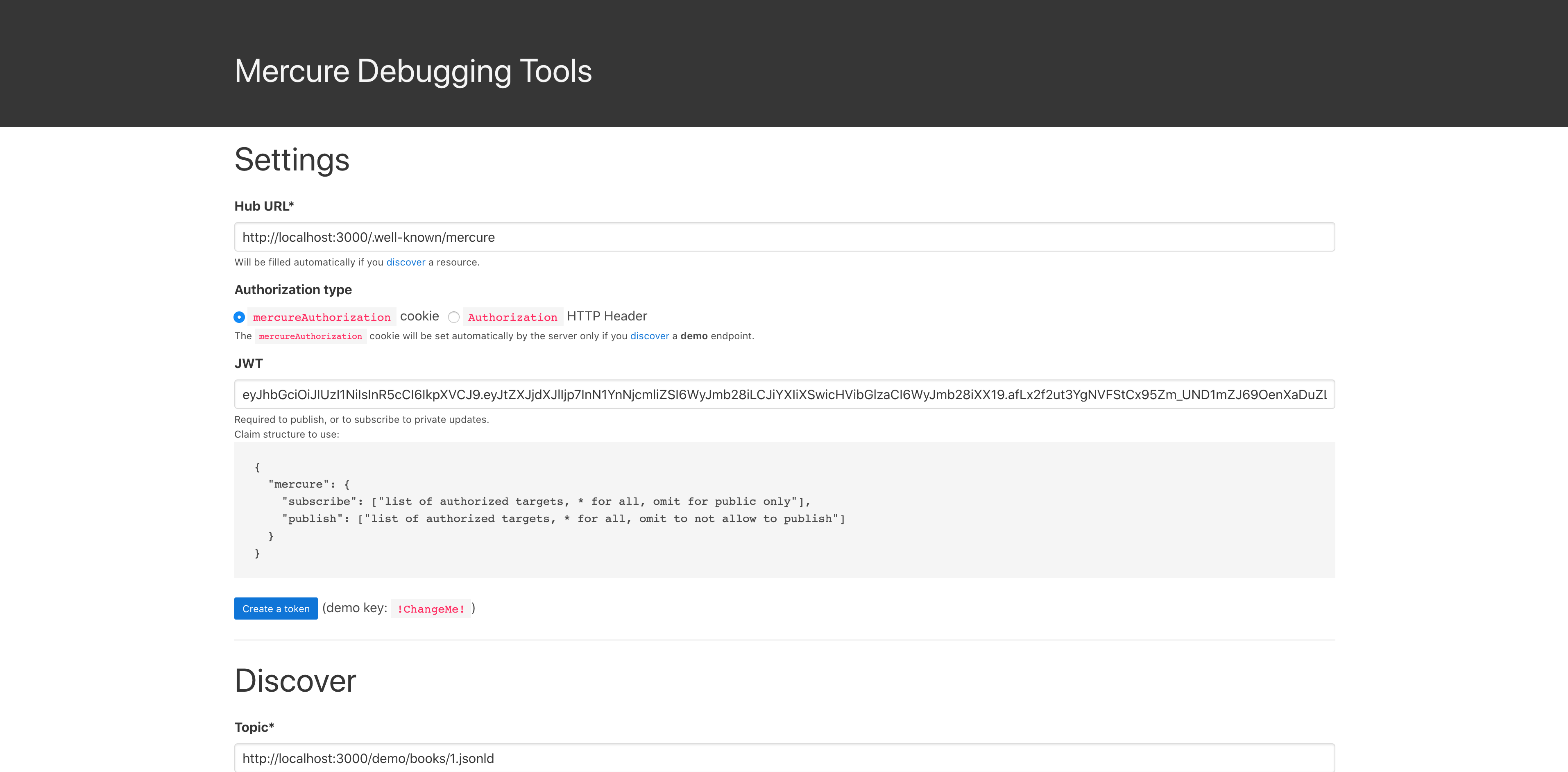Click the "subscribe" line in claim structure

coord(546,502)
